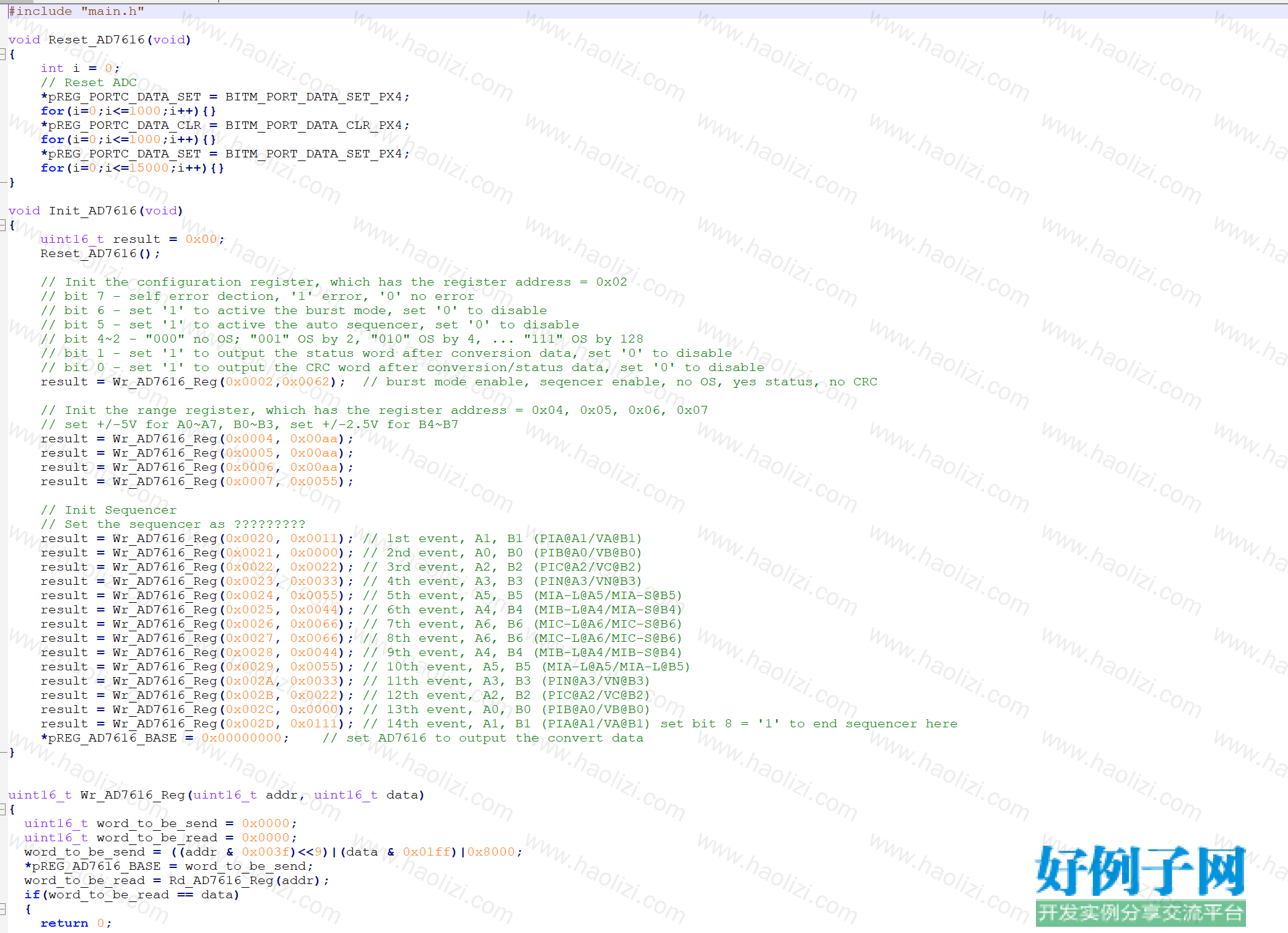Click the for loop counting to 15000
This screenshot has height=933, width=1288.
coord(133,168)
